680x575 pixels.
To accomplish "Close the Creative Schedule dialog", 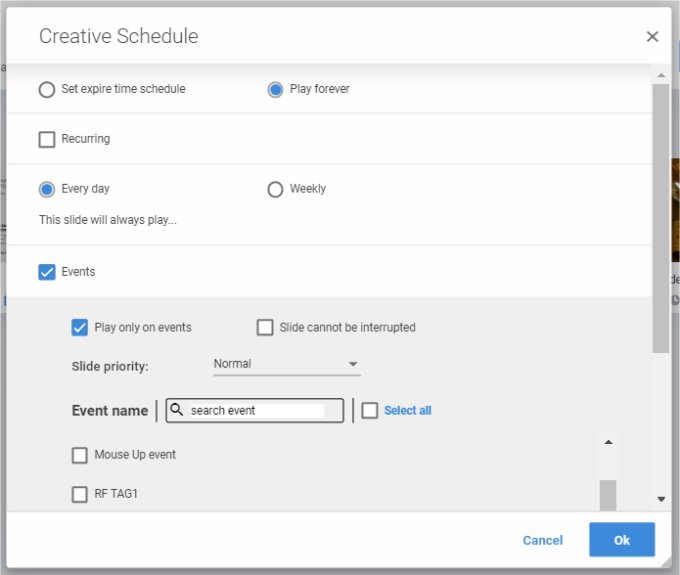I will coord(652,36).
